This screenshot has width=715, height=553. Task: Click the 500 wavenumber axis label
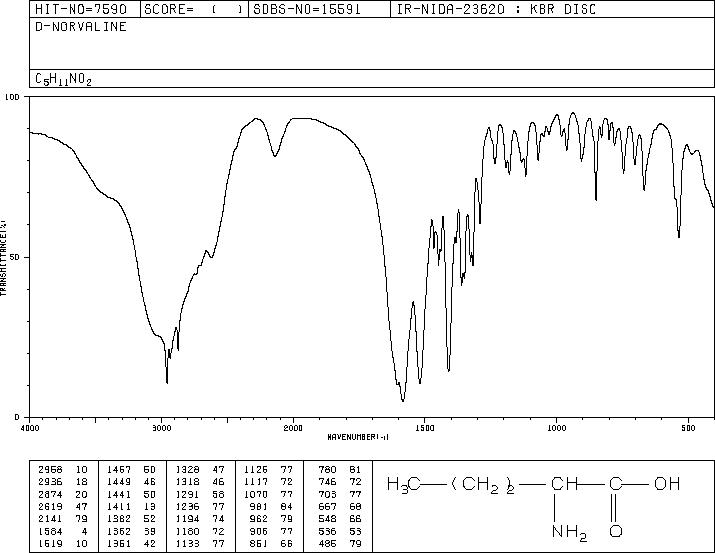pos(688,428)
